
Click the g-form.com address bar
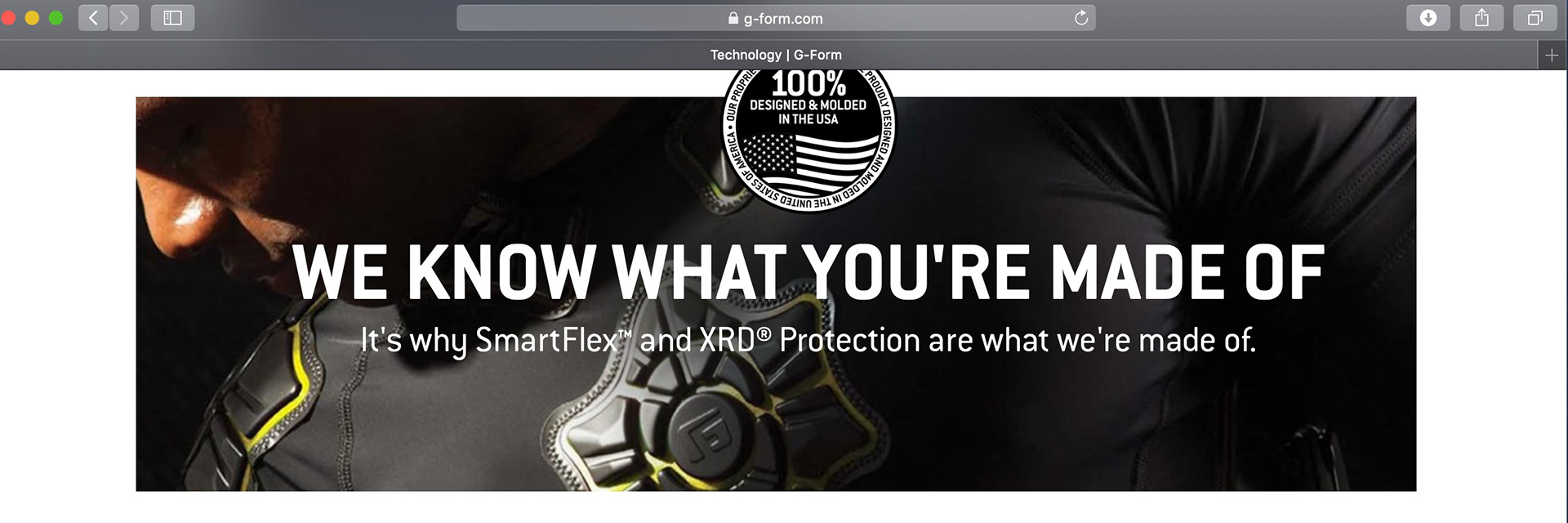[x=776, y=18]
